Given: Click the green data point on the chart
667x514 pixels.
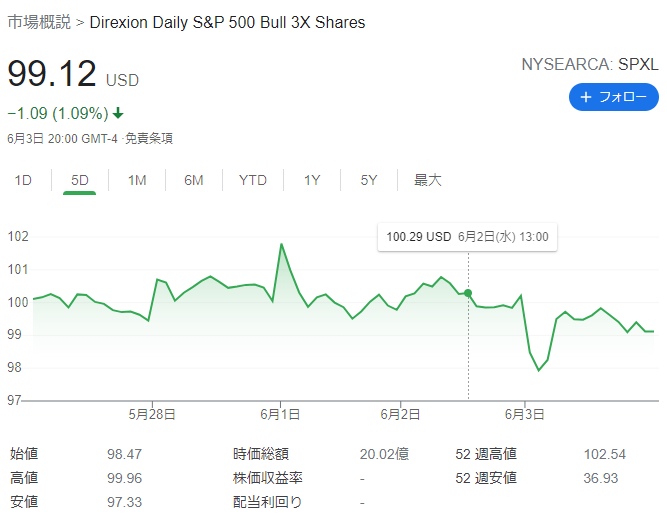Looking at the screenshot, I should tap(468, 293).
